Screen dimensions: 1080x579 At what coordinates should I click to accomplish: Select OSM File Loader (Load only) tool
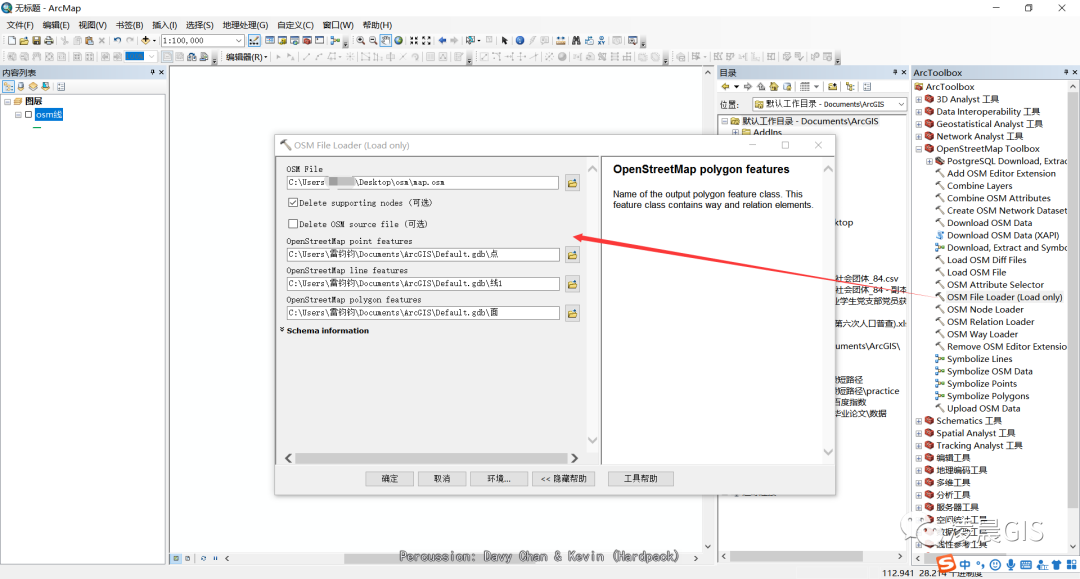(x=1004, y=297)
